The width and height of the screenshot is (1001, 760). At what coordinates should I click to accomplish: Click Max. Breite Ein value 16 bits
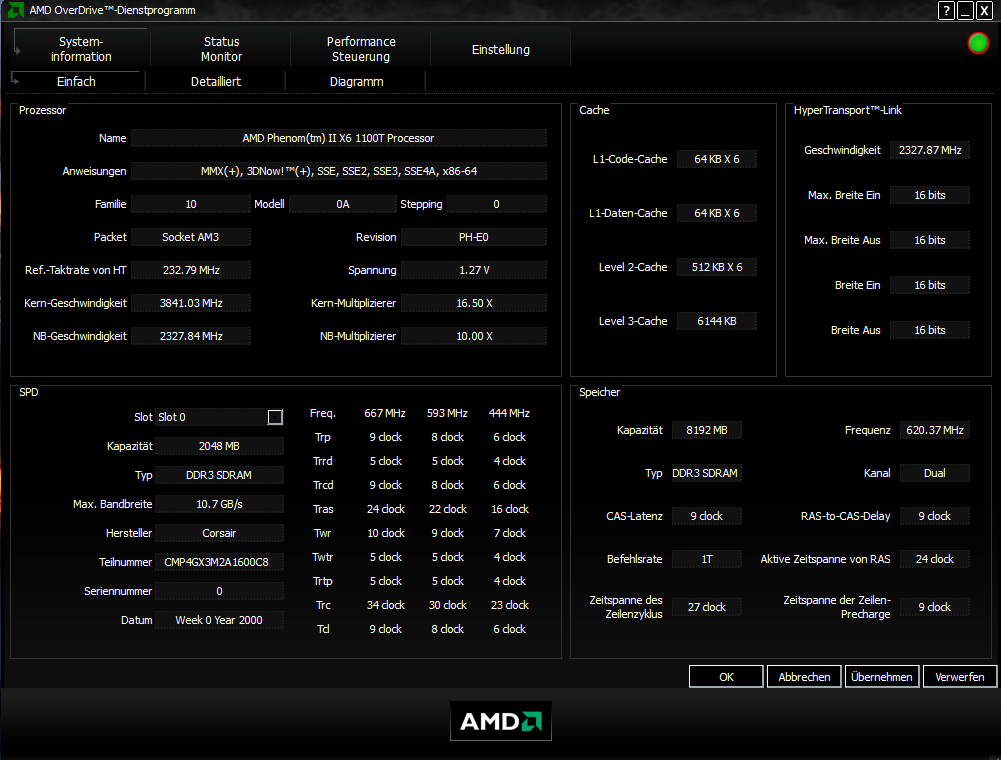(930, 195)
